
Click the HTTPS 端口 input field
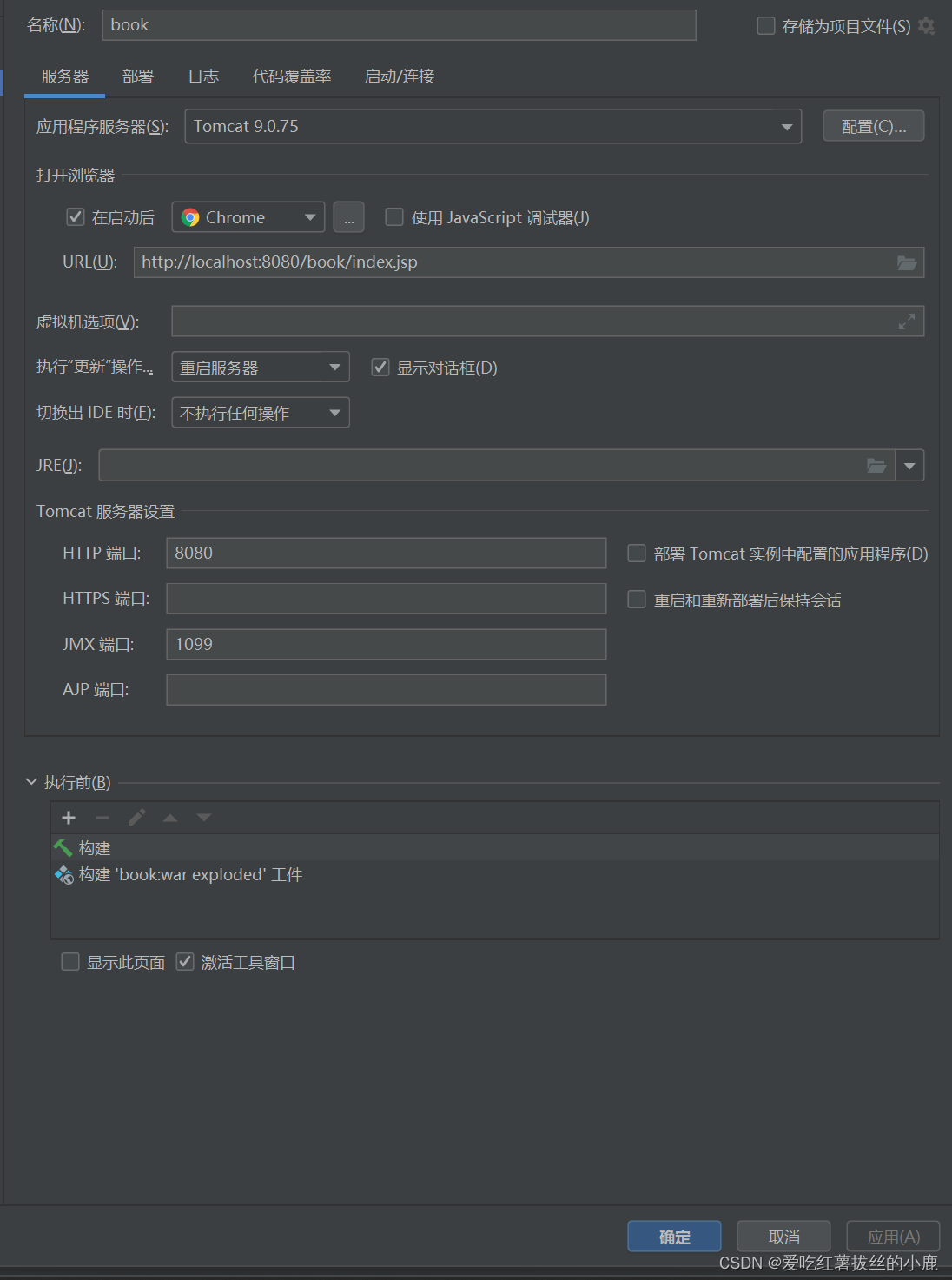click(x=387, y=599)
